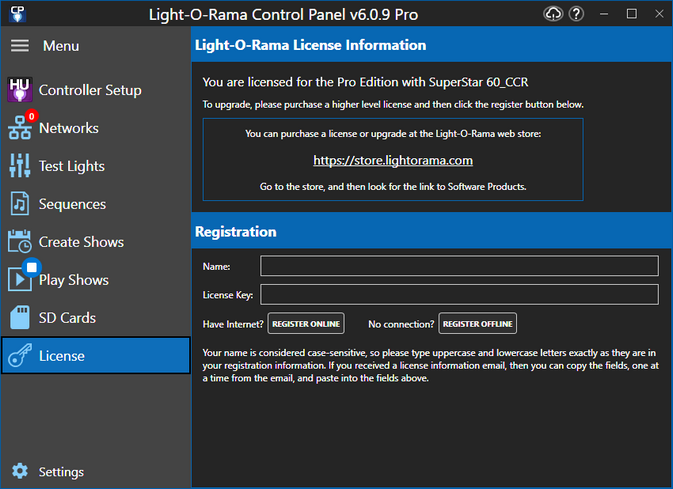The height and width of the screenshot is (489, 673).
Task: Click the Pro Edition license status text
Action: pos(365,82)
